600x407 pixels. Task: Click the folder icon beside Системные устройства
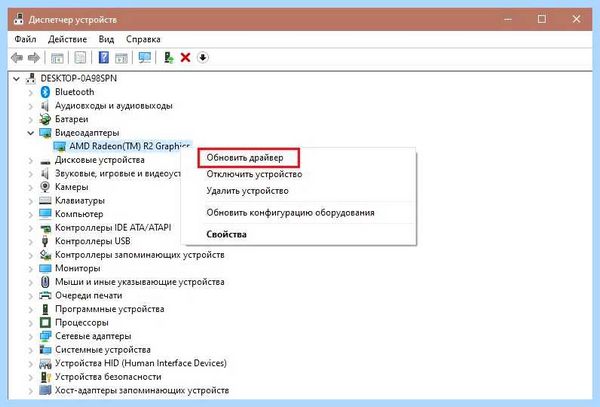click(x=45, y=350)
